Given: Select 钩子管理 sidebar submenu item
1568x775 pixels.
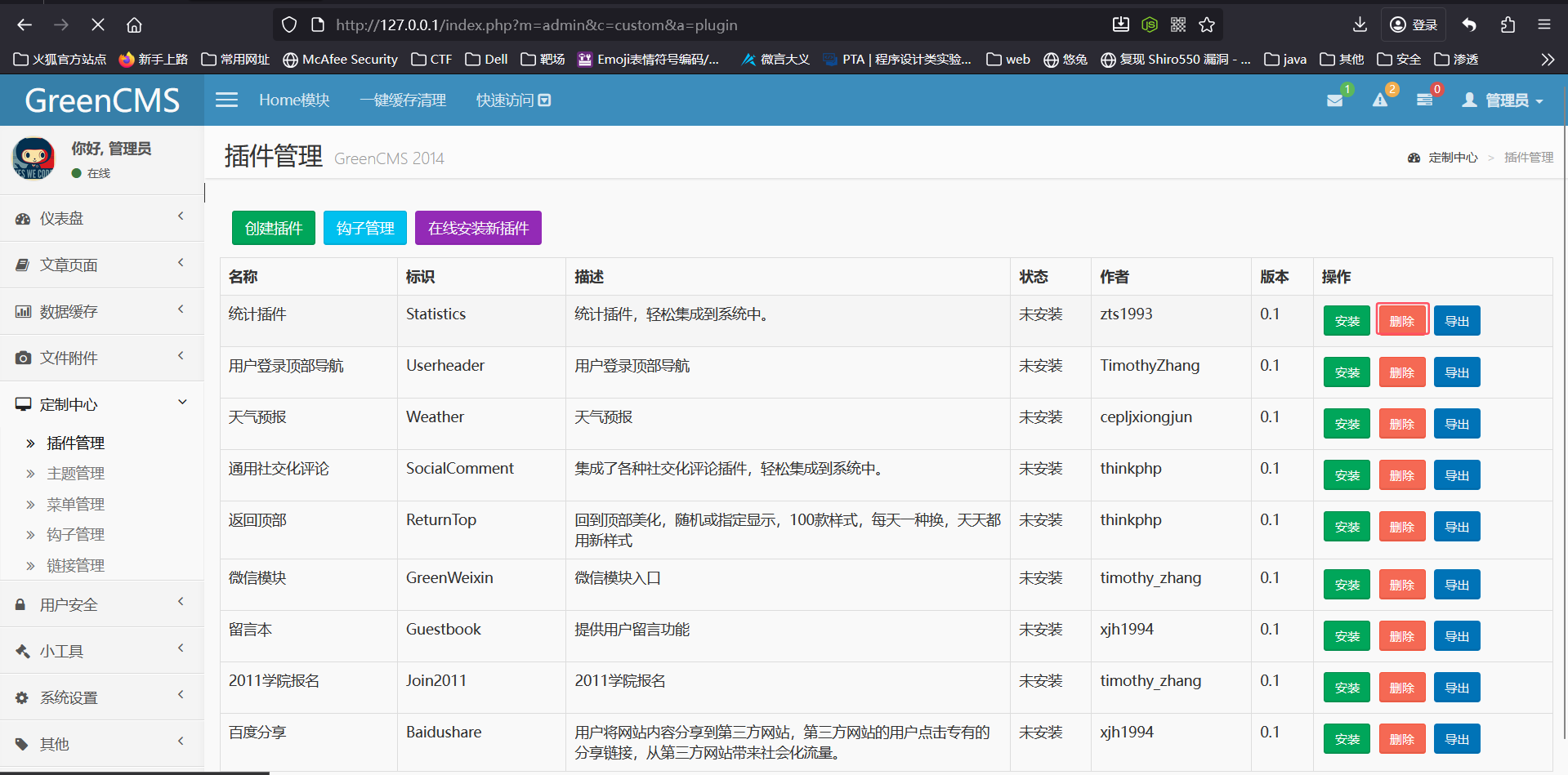Looking at the screenshot, I should coord(75,535).
